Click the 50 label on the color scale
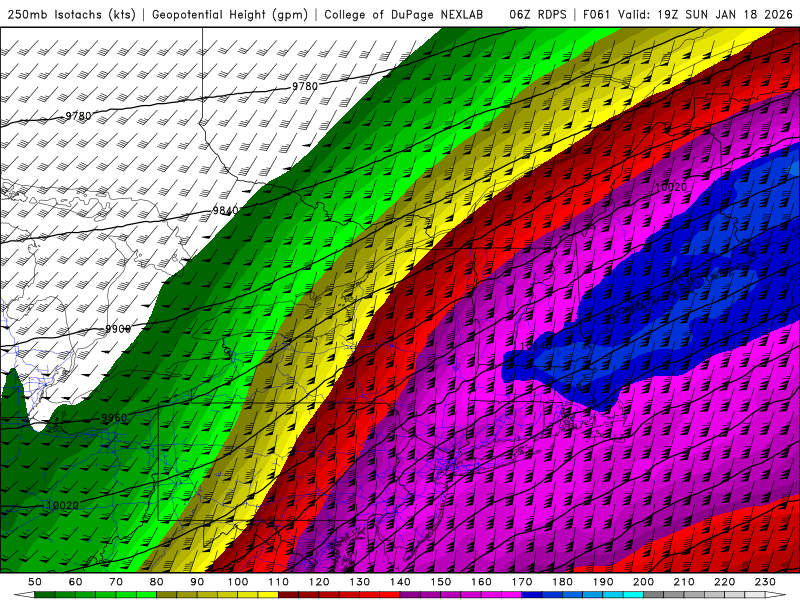800x600 pixels. point(35,582)
